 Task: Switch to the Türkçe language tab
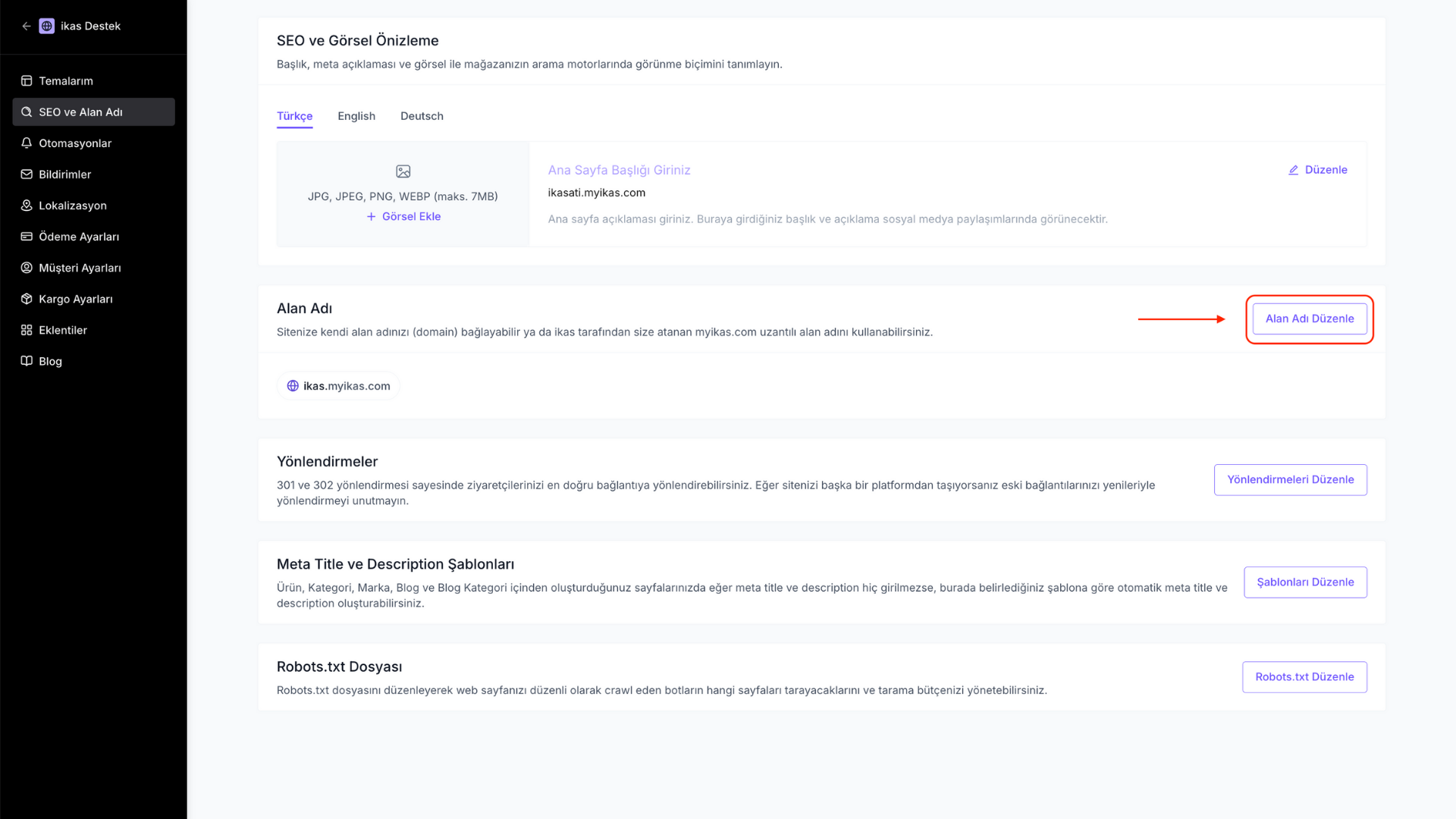[x=294, y=116]
